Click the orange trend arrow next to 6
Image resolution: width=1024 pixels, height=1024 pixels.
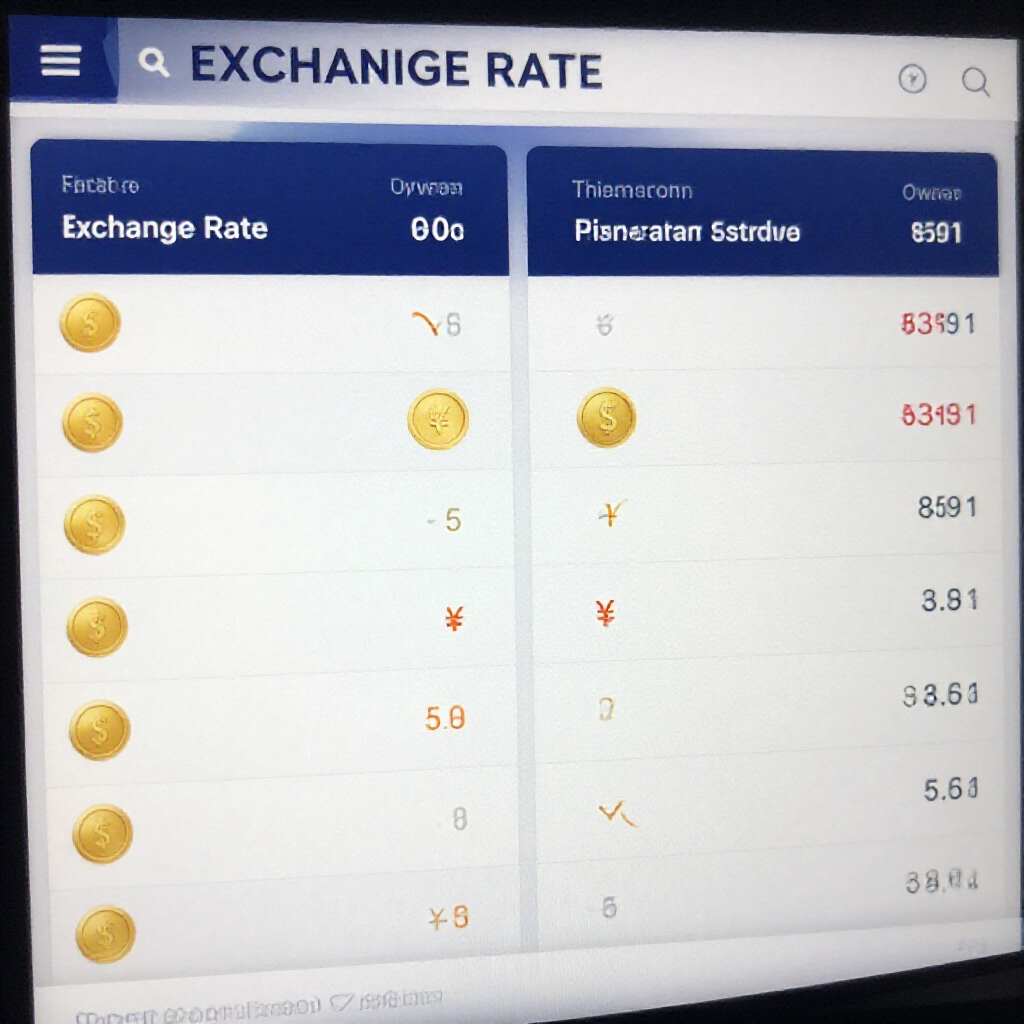425,323
